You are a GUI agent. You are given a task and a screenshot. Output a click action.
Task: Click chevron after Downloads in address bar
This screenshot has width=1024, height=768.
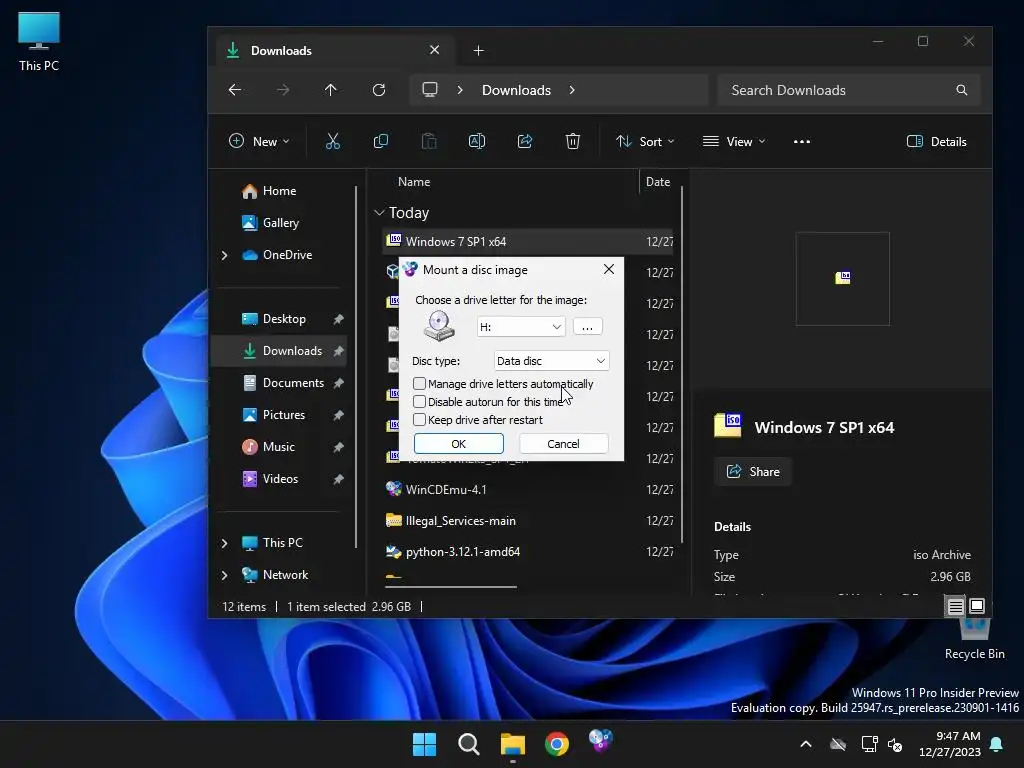click(x=572, y=90)
